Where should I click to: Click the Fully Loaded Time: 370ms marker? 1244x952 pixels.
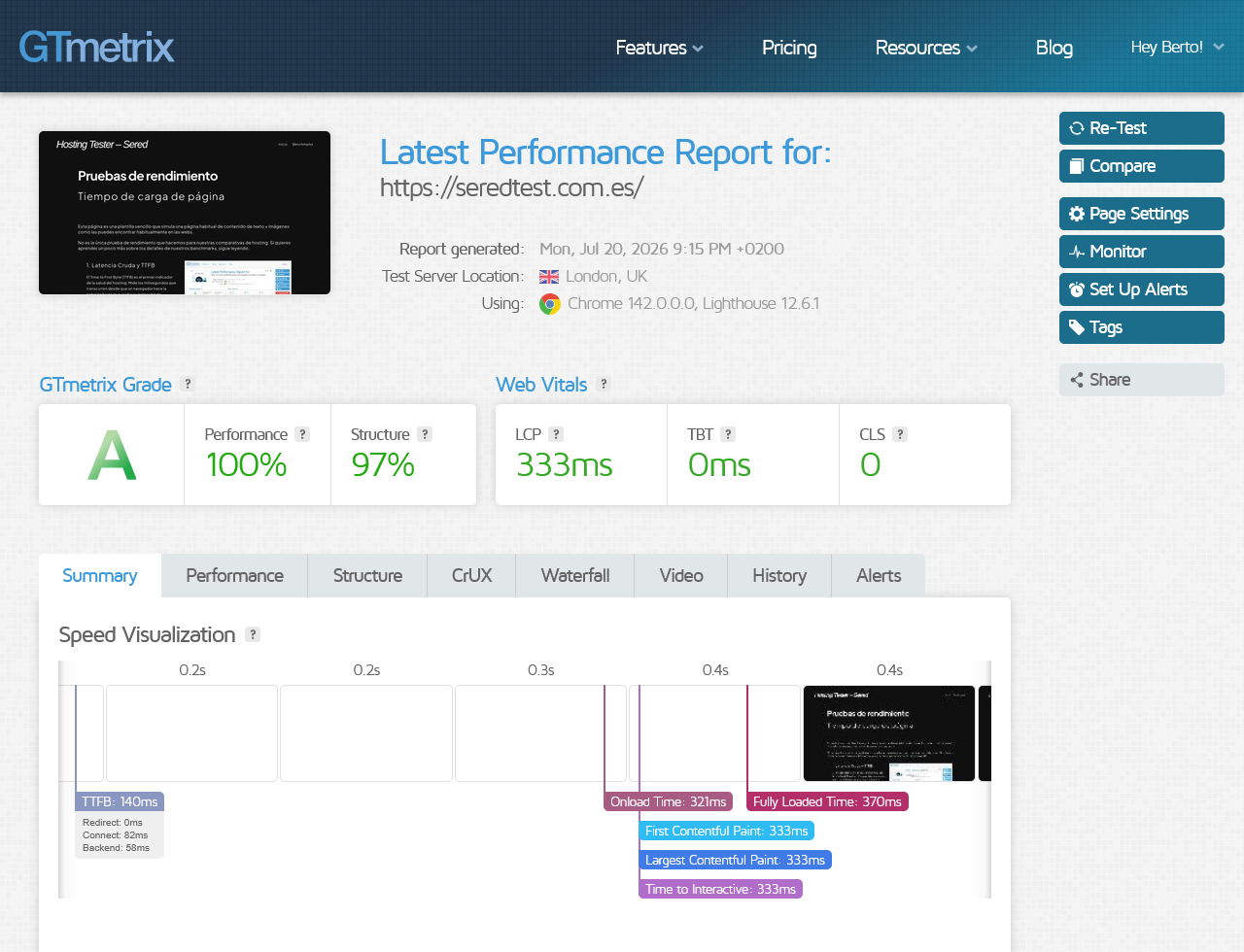pyautogui.click(x=827, y=801)
